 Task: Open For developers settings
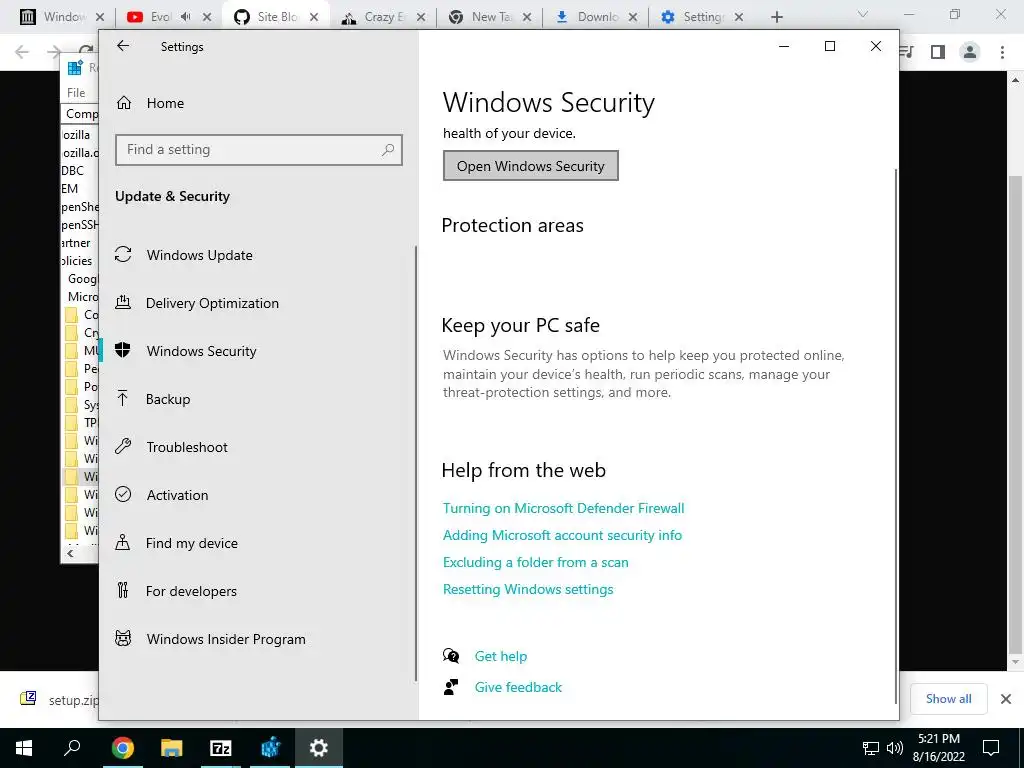[175, 591]
